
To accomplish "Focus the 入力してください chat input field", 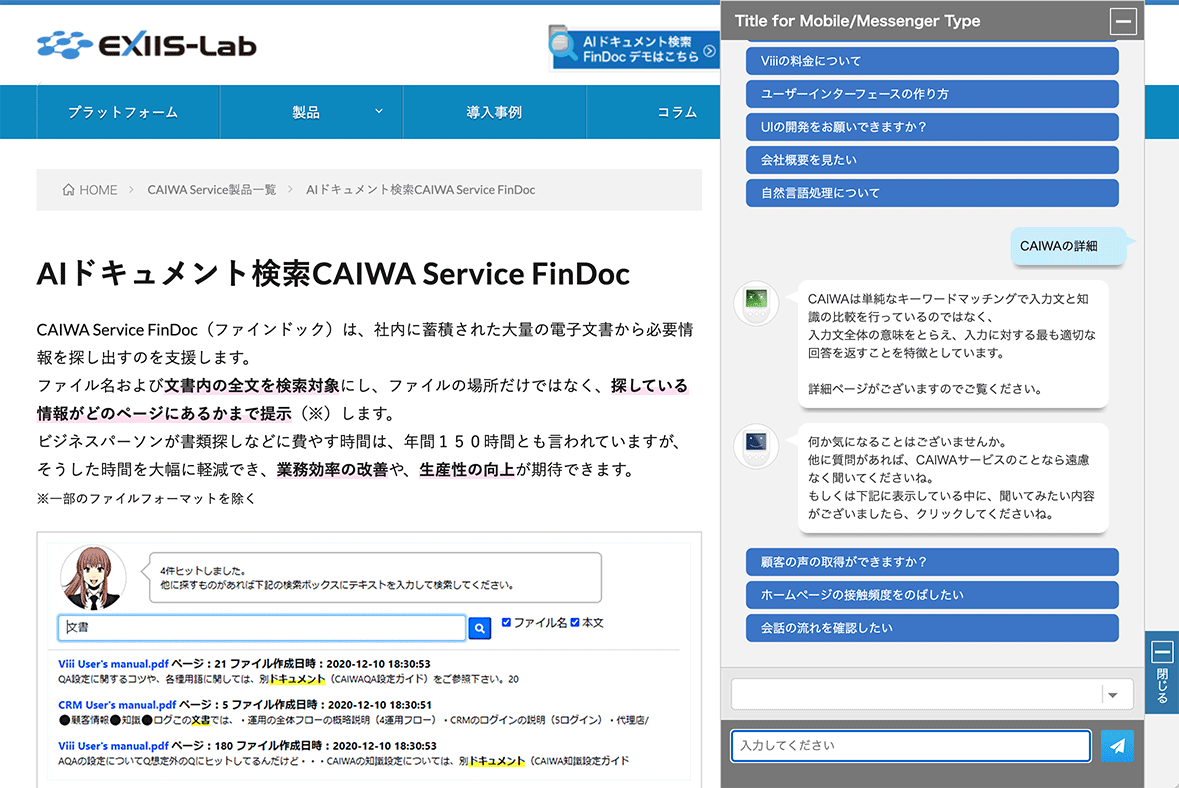I will [910, 746].
